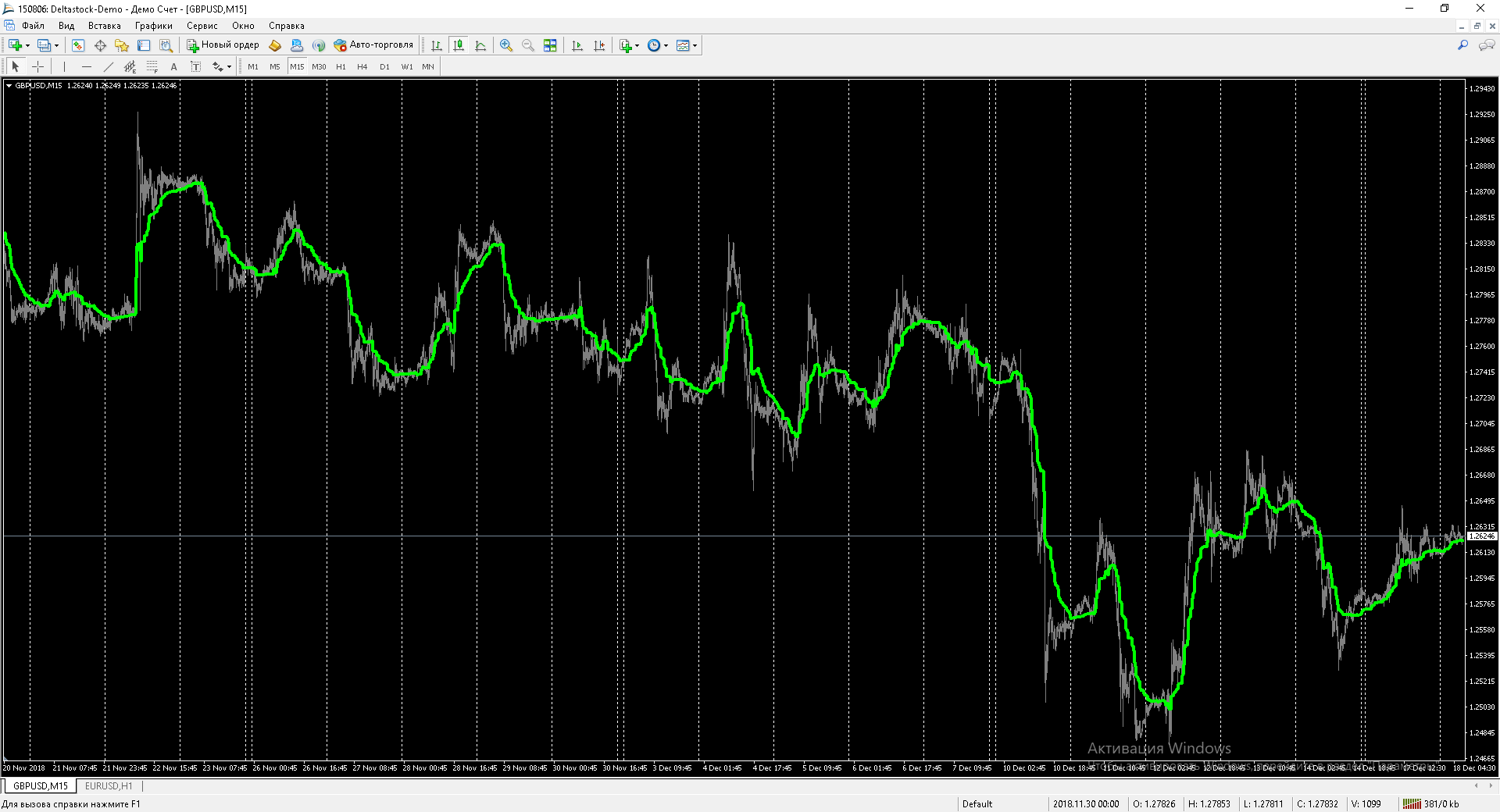This screenshot has height=812, width=1500.
Task: Open the cloud hosting icon
Action: pos(297,45)
